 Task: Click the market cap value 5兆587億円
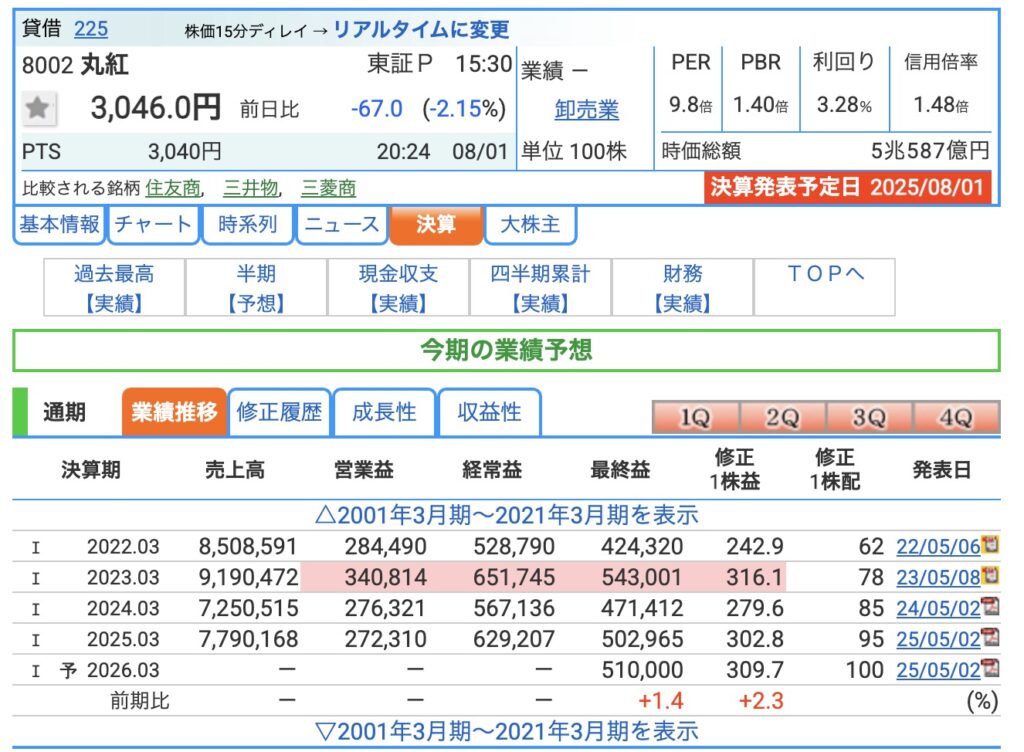coord(930,151)
